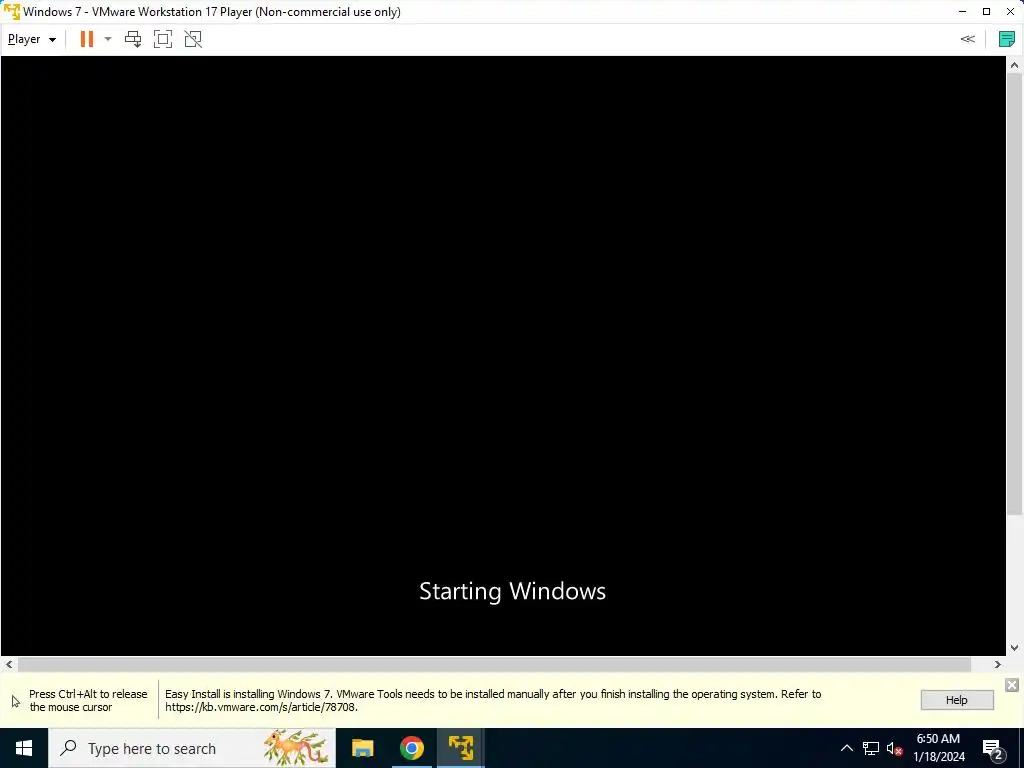
Task: Click the 'Type here to search' box
Action: [191, 748]
